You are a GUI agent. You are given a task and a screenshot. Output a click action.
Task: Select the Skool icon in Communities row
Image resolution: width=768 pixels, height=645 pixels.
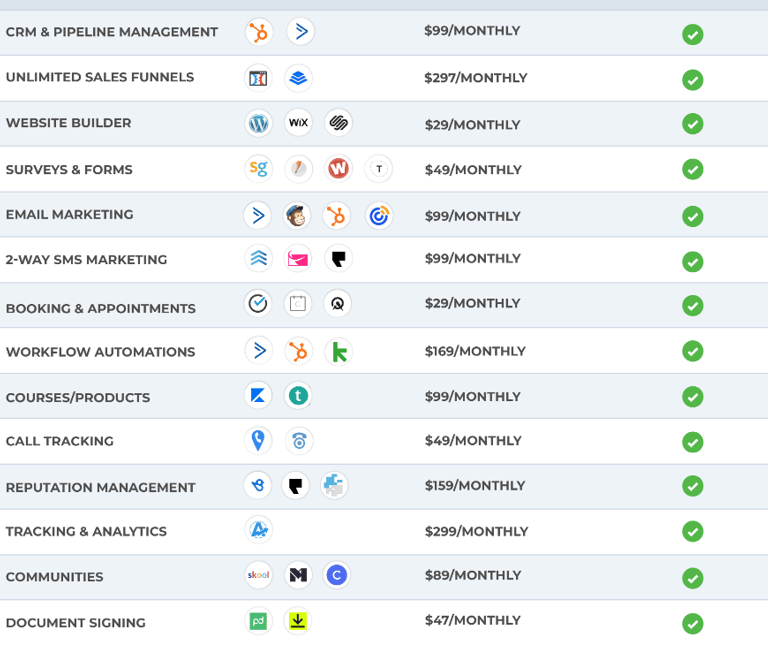click(258, 574)
